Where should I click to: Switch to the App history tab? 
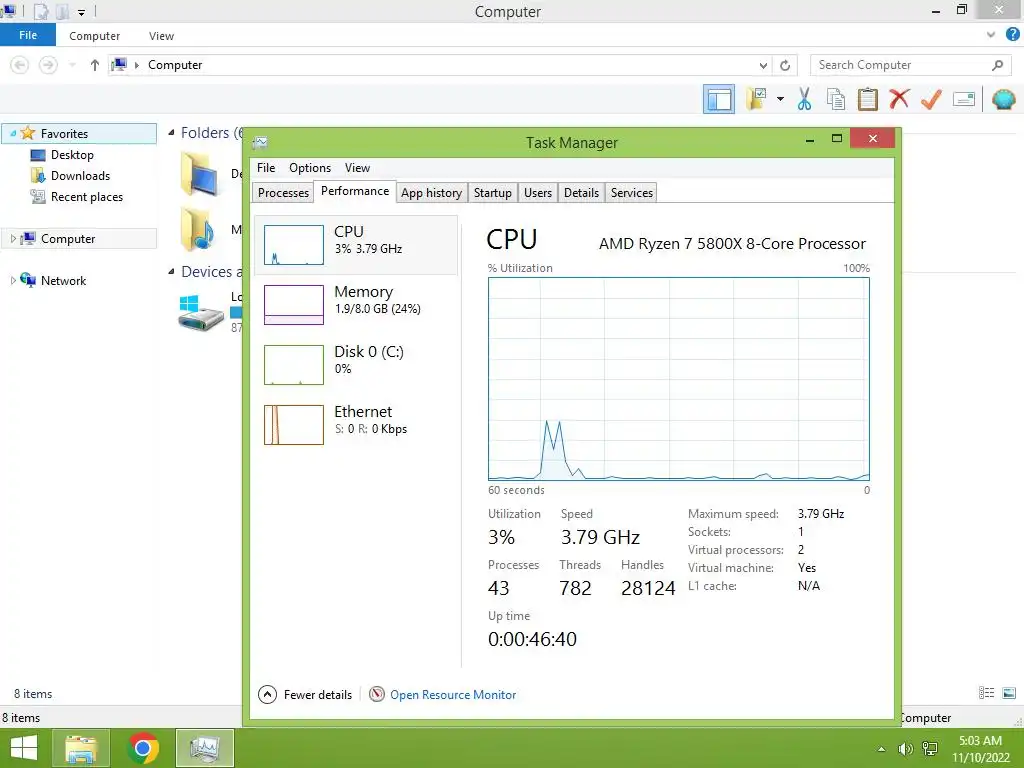click(x=432, y=193)
